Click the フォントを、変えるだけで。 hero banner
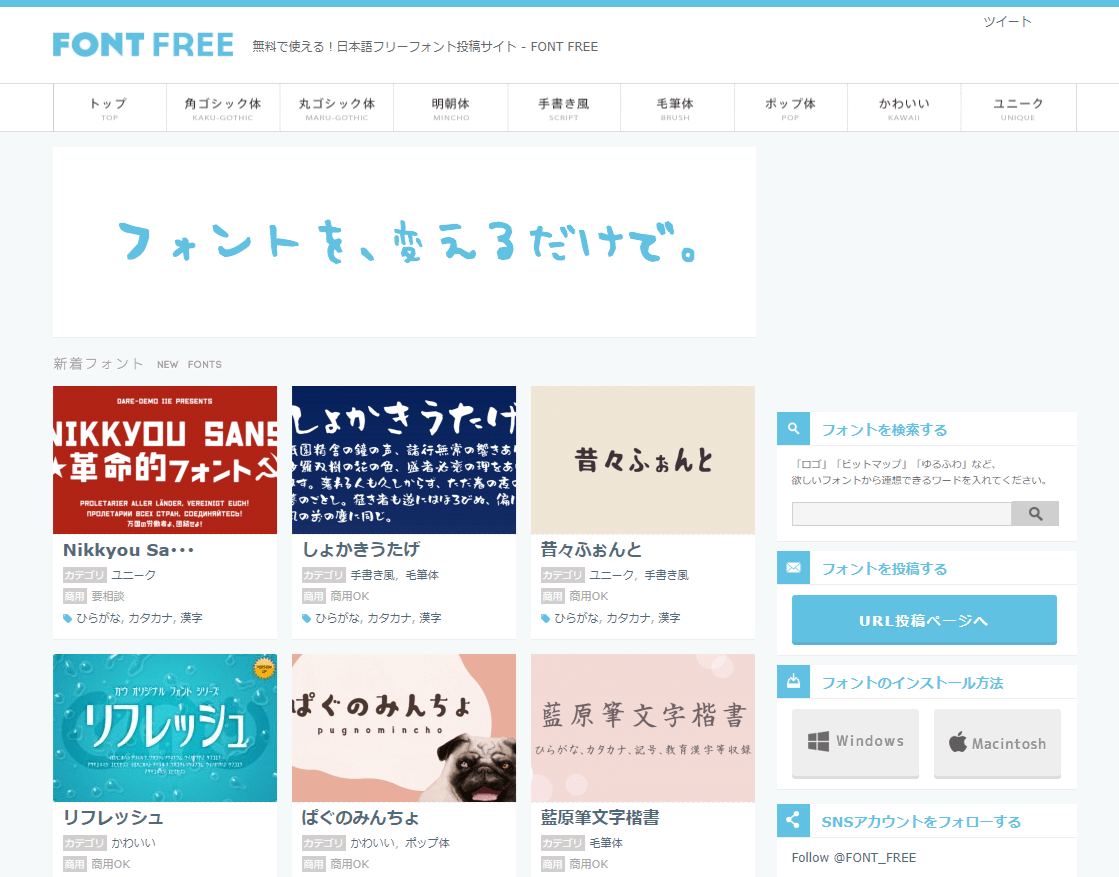 point(404,242)
